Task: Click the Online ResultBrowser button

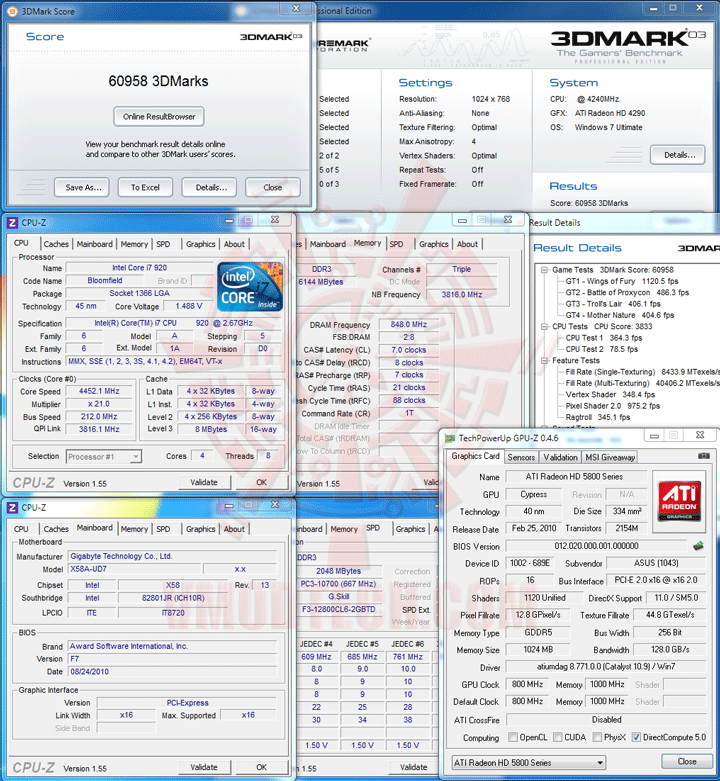Action: [x=159, y=117]
